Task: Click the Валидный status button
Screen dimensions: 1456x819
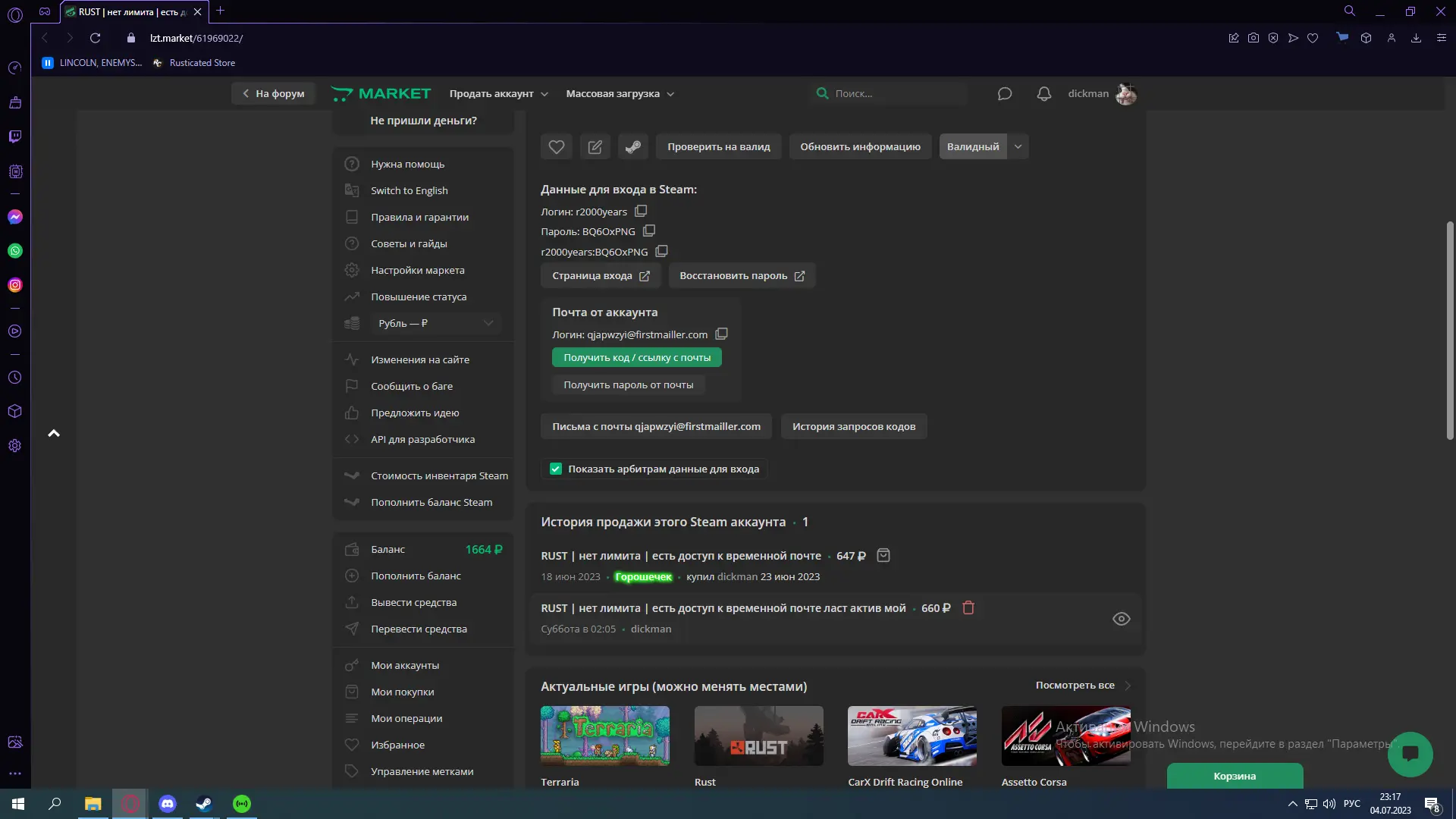Action: pos(973,147)
